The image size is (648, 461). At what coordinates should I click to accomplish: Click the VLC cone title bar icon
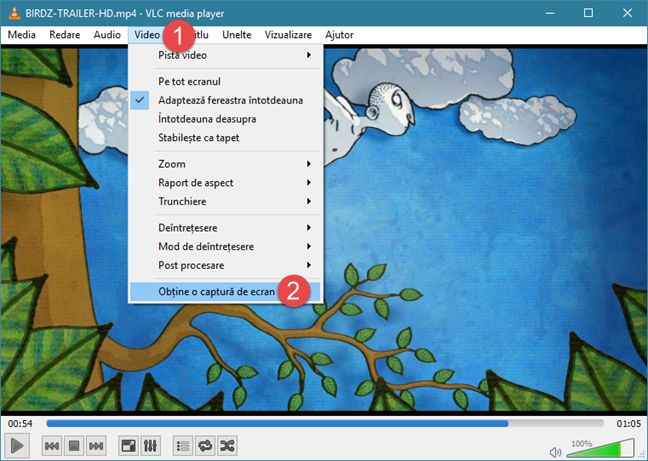pyautogui.click(x=14, y=13)
